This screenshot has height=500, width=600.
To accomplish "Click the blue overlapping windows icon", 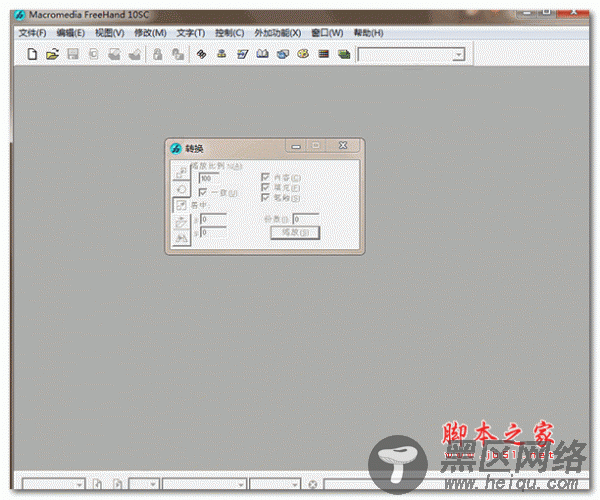I will click(x=283, y=54).
